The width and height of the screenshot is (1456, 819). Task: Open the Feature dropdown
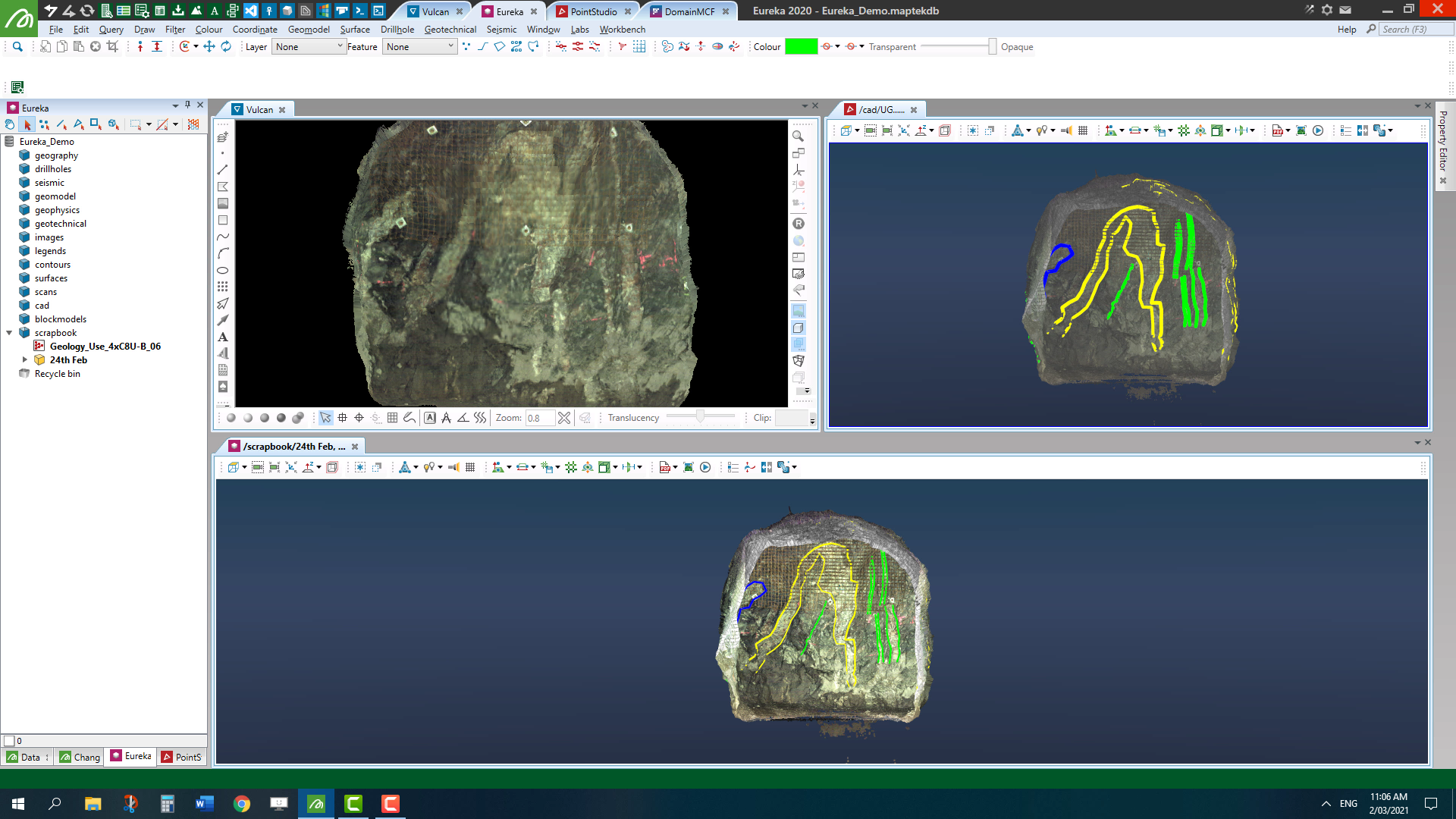[x=419, y=46]
